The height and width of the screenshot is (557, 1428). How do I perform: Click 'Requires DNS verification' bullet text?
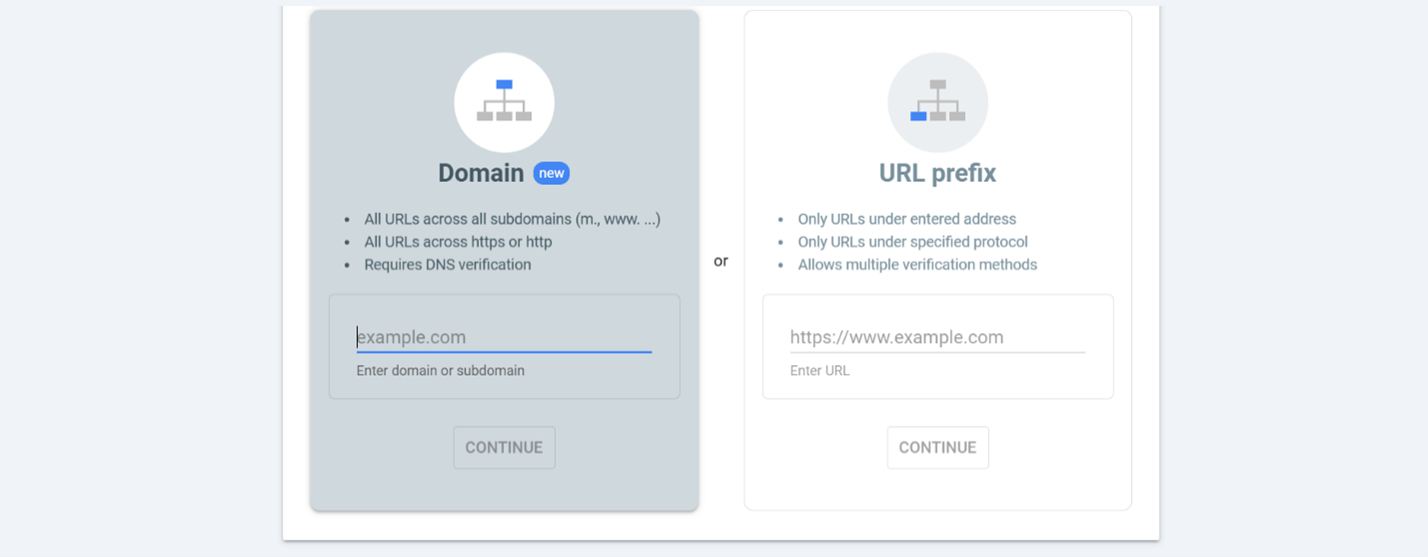pyautogui.click(x=448, y=265)
